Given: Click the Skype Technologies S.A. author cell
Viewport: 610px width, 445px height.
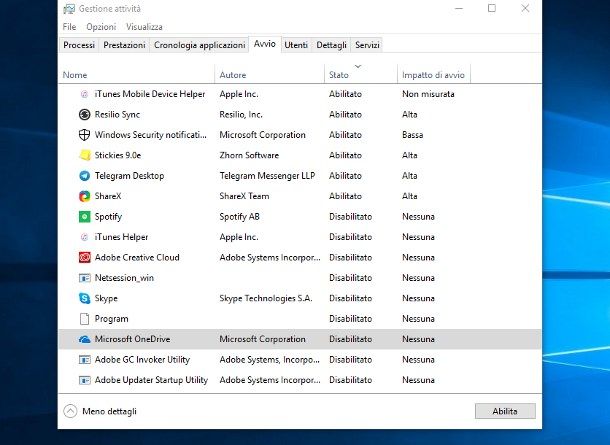Looking at the screenshot, I should click(266, 298).
